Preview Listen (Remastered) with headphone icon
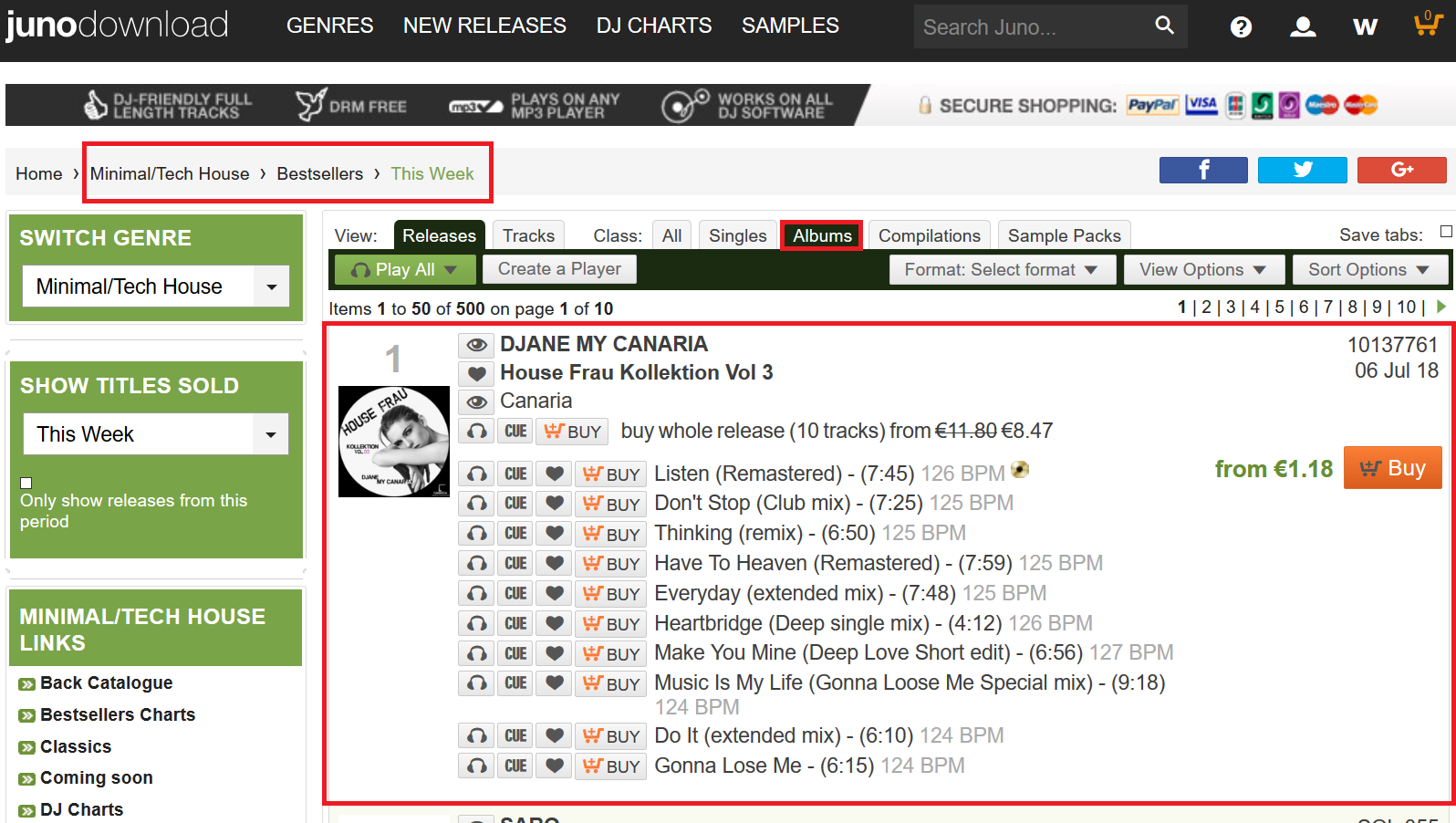Image resolution: width=1456 pixels, height=823 pixels. (477, 474)
